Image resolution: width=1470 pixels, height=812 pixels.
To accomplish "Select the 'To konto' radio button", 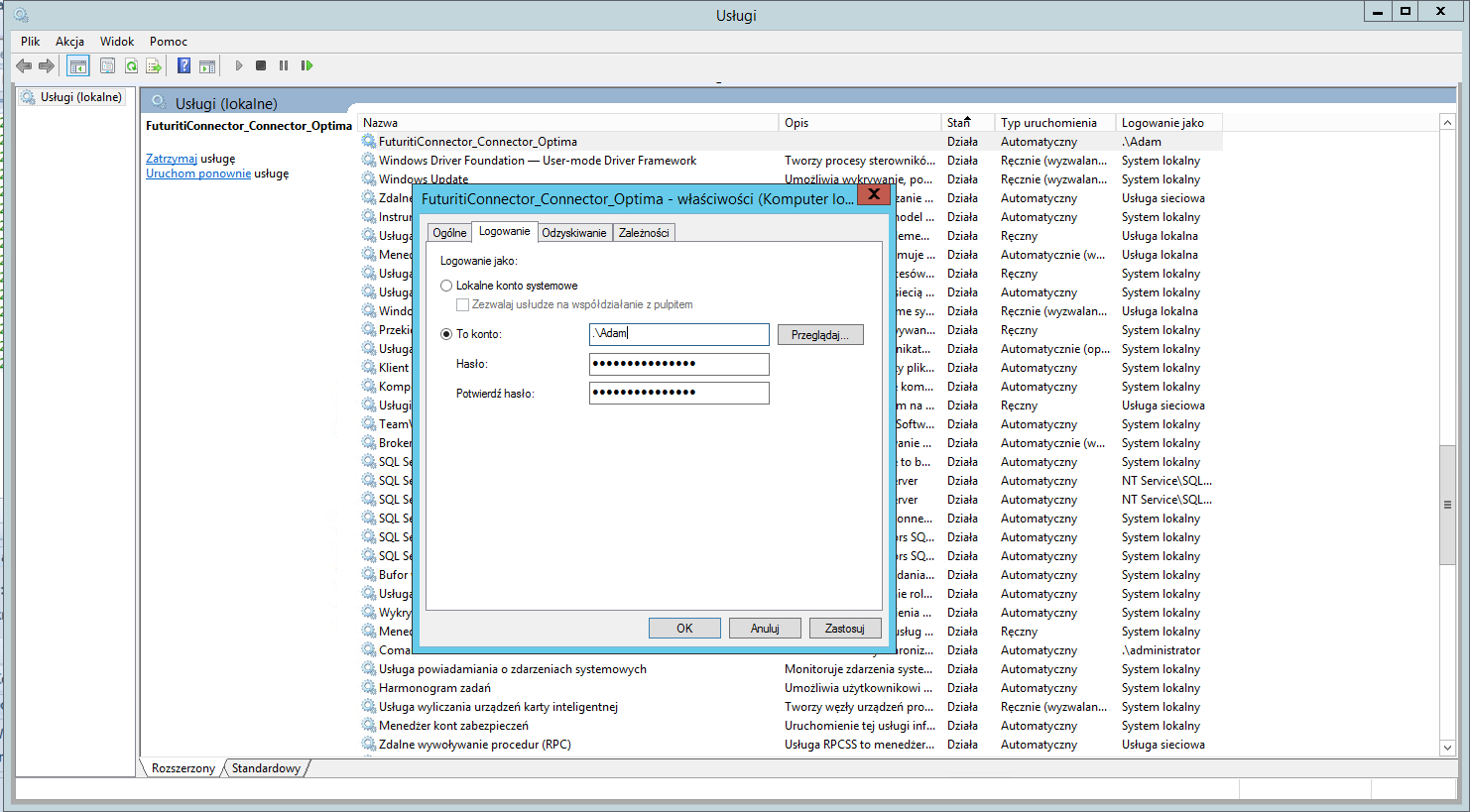I will pos(446,334).
